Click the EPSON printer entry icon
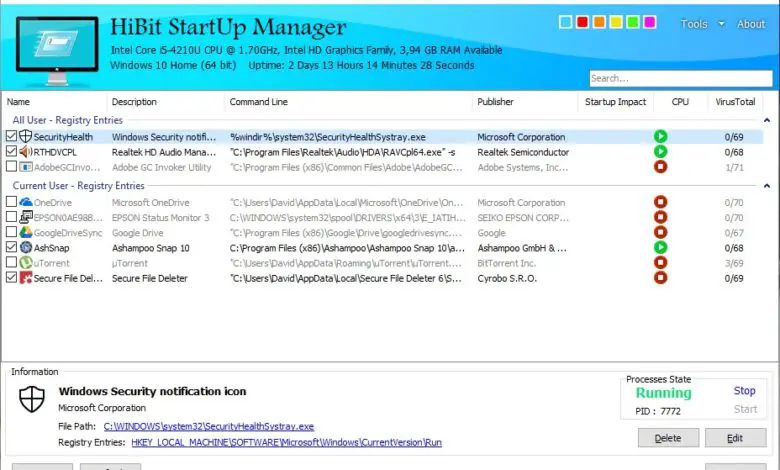Image resolution: width=780 pixels, height=470 pixels. pos(25,217)
